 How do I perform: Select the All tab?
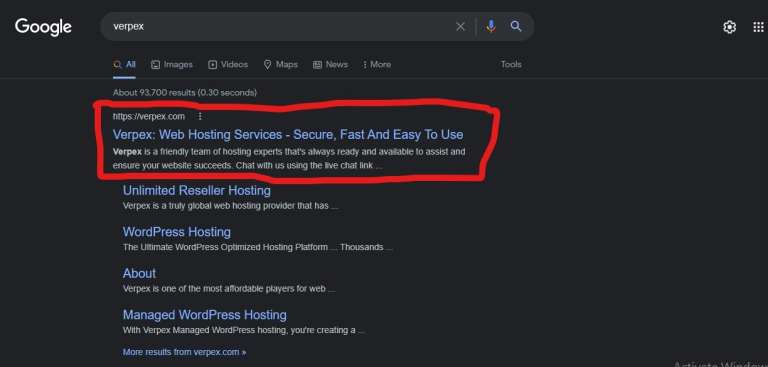coord(124,64)
